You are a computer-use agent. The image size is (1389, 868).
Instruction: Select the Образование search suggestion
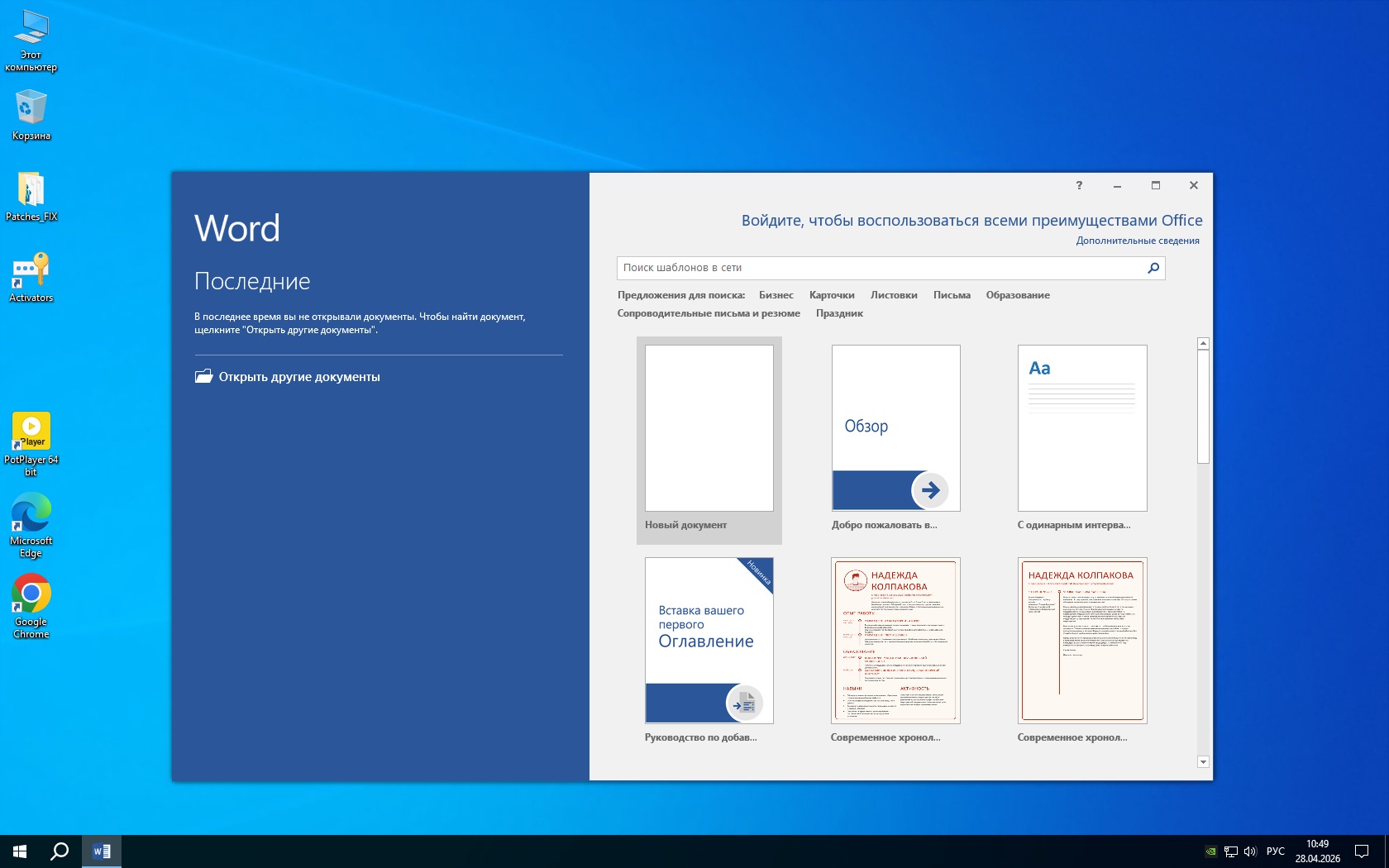1017,295
